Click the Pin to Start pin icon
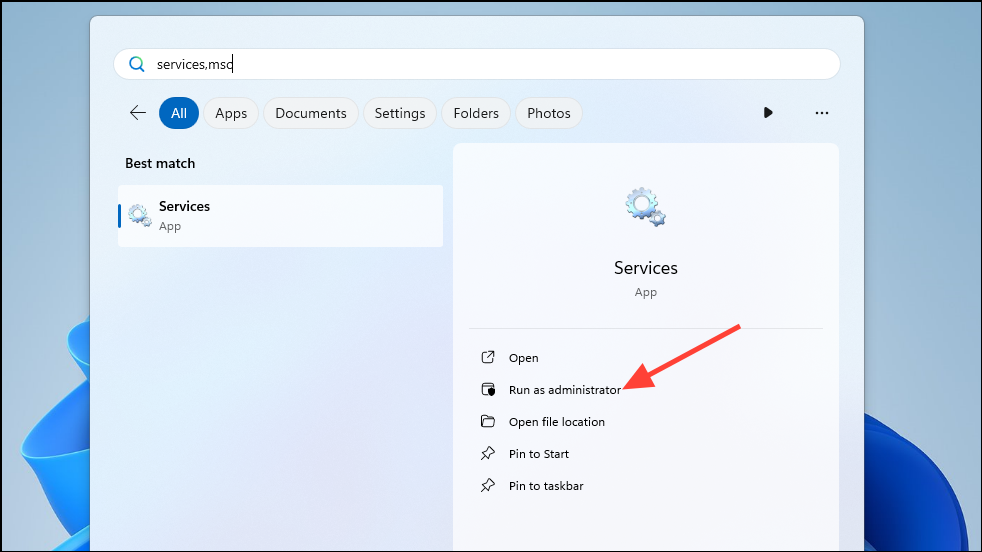Viewport: 982px width, 552px height. pos(488,453)
